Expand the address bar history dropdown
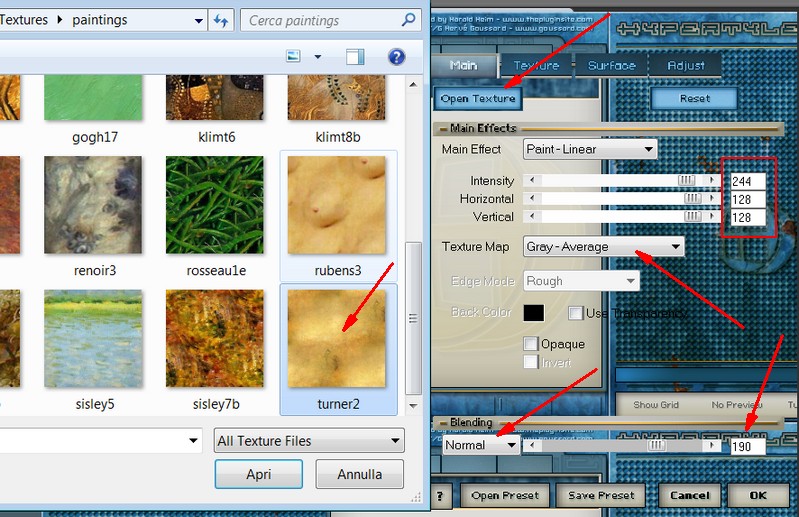The width and height of the screenshot is (799, 517). [198, 21]
